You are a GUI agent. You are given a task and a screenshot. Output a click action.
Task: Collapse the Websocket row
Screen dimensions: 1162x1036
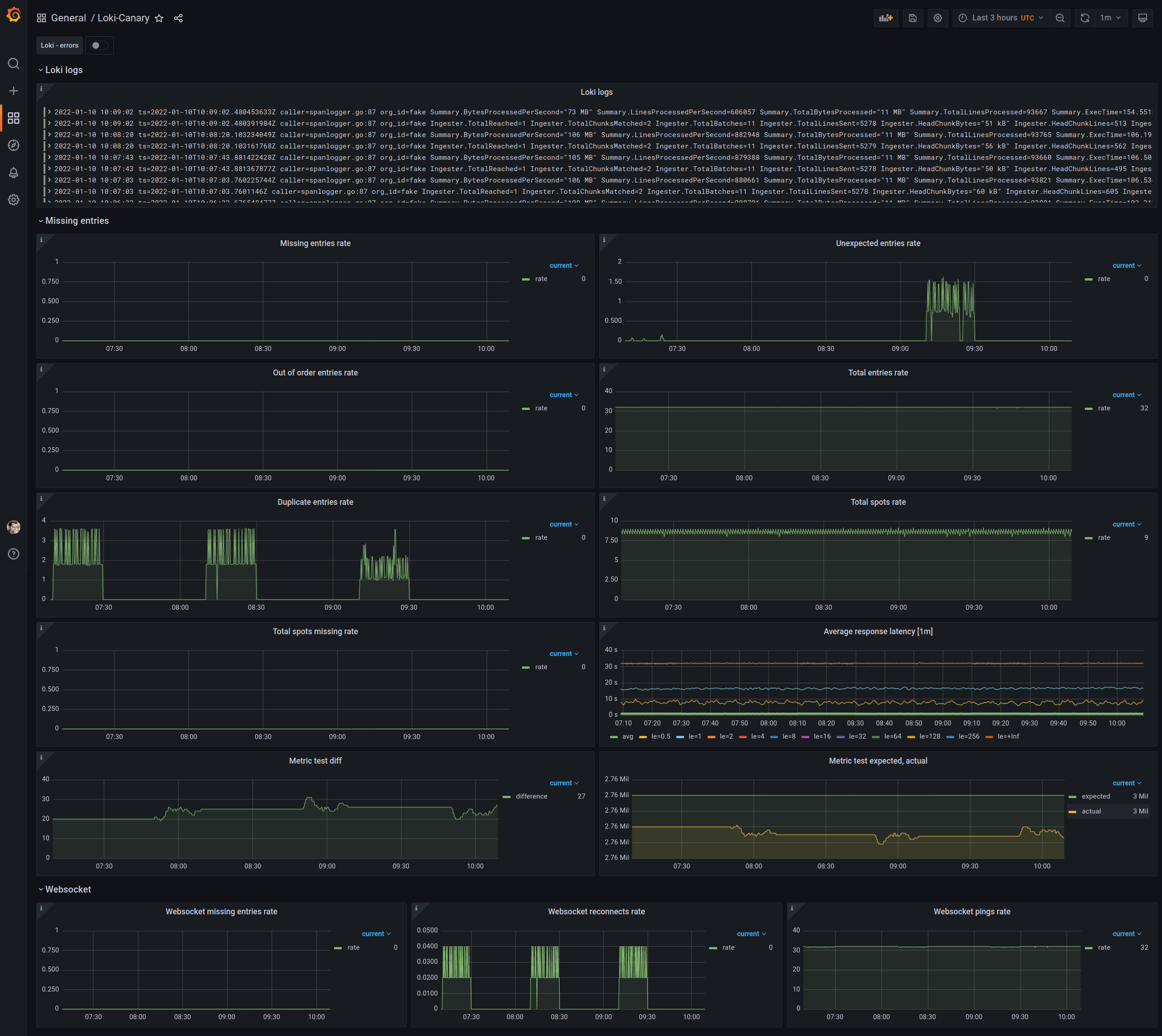coord(67,889)
